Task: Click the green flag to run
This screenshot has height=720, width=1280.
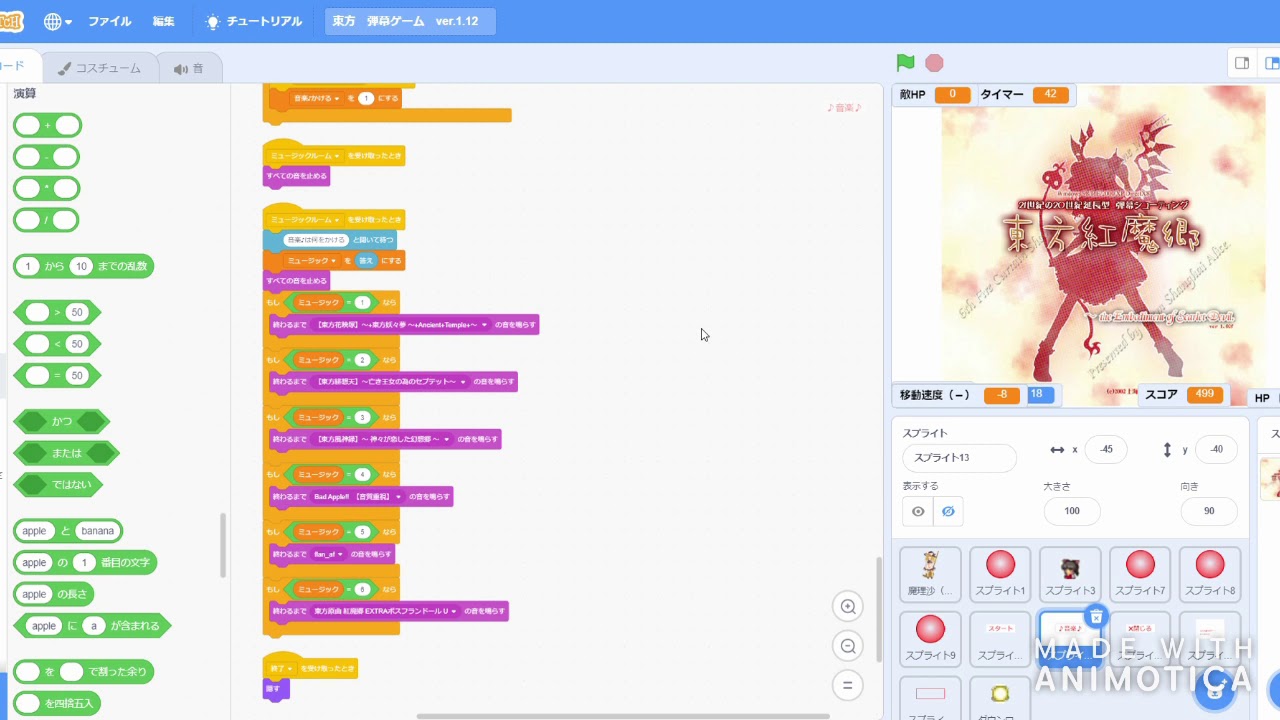Action: [x=905, y=63]
